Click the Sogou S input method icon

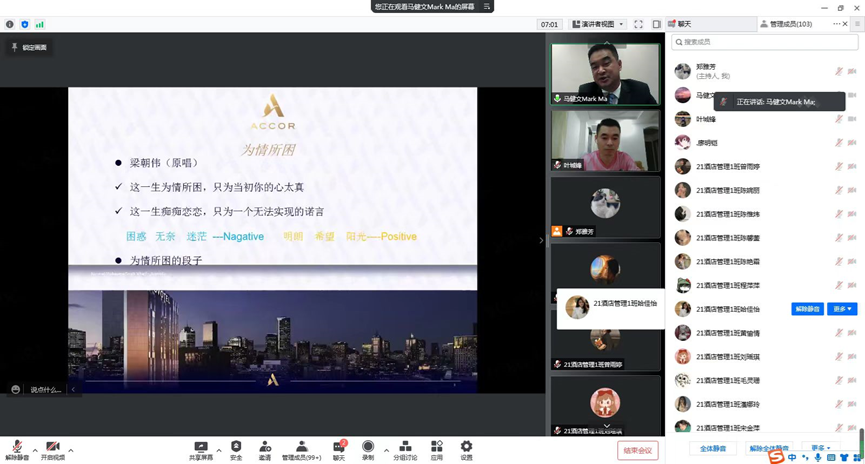[x=776, y=457]
